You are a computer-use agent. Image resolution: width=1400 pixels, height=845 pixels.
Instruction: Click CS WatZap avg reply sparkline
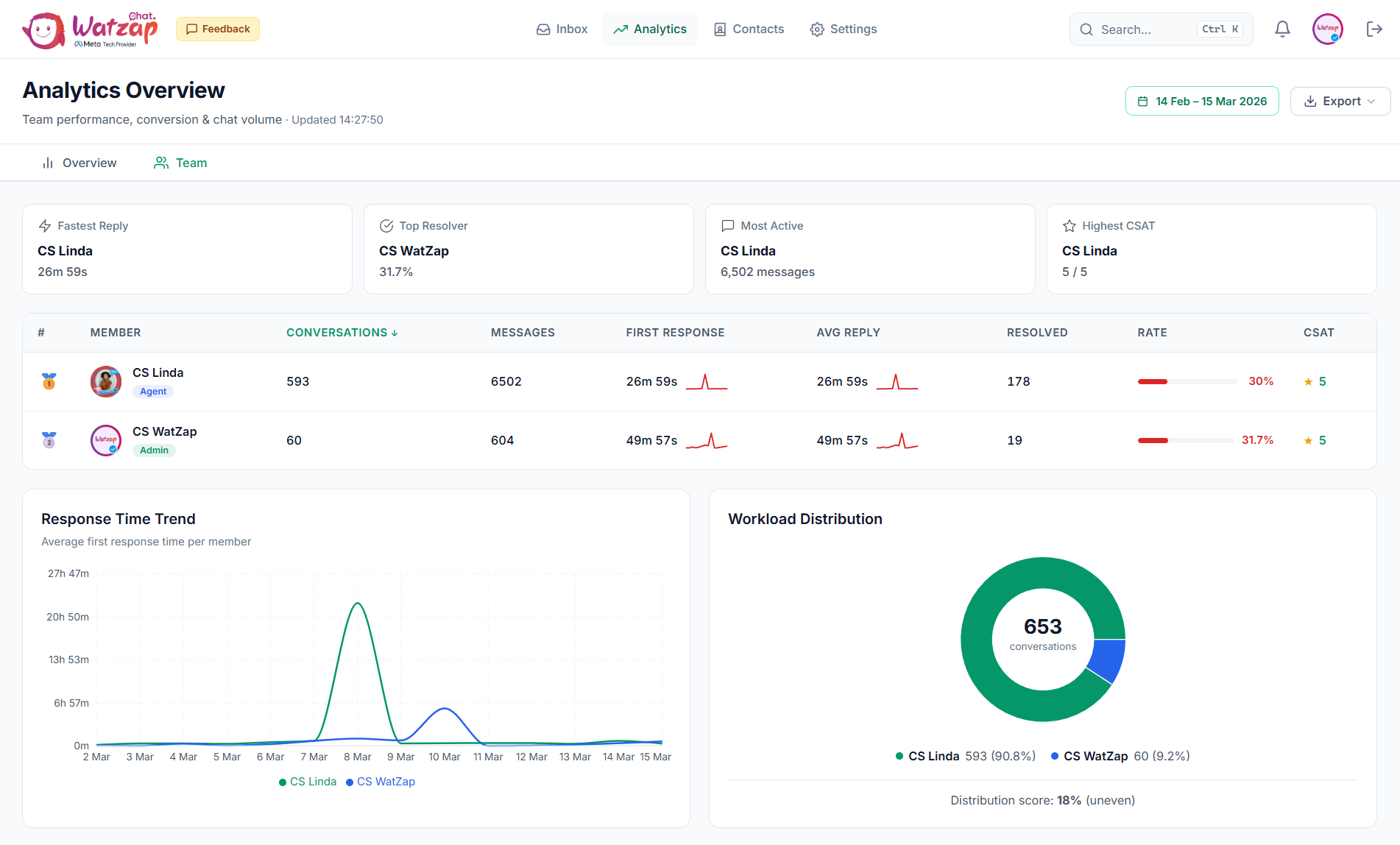tap(897, 441)
